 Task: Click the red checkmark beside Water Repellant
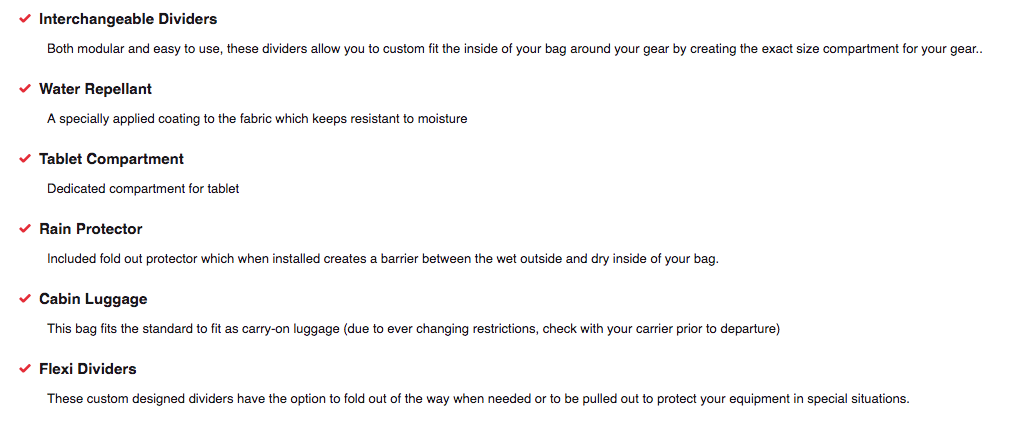point(25,89)
